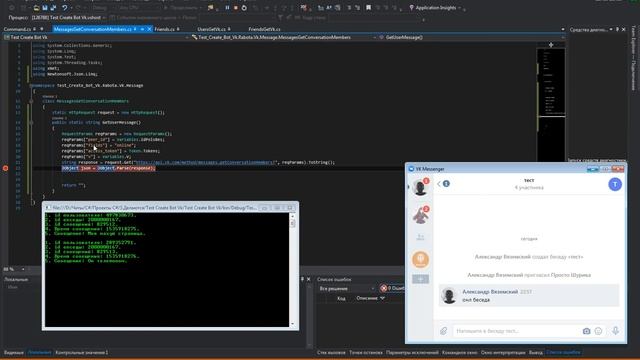640x360 pixels.
Task: Open camera attachment in VK Messenger
Action: pyautogui.click(x=586, y=331)
